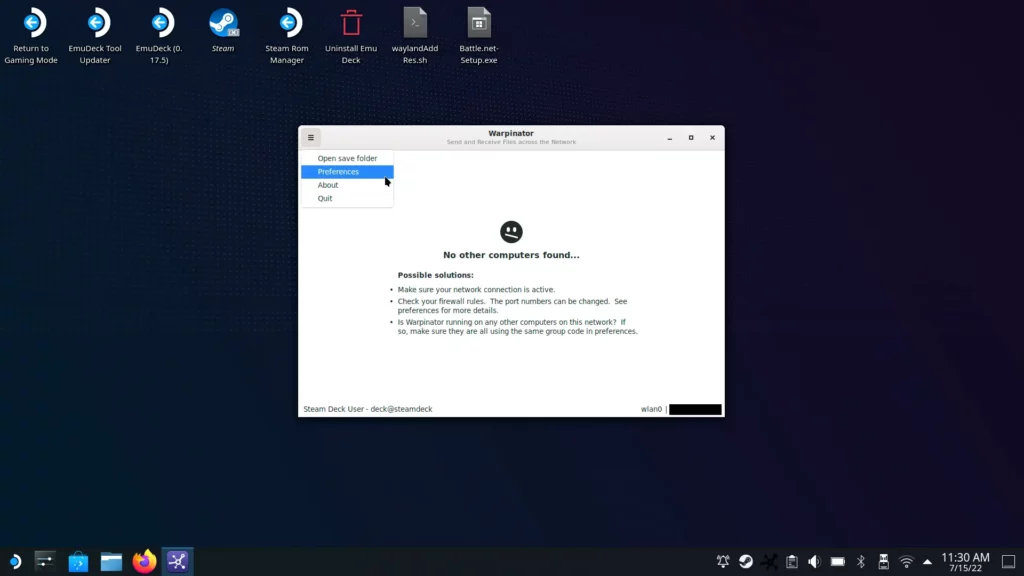Open the application launcher in taskbar
1024x576 pixels.
(14, 562)
